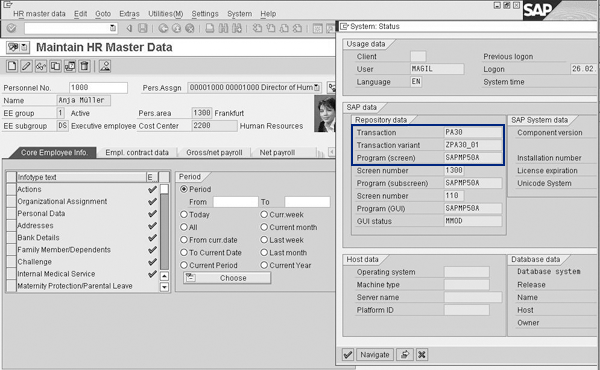Click the green checkmark Continue button in Status dialog

tap(348, 355)
